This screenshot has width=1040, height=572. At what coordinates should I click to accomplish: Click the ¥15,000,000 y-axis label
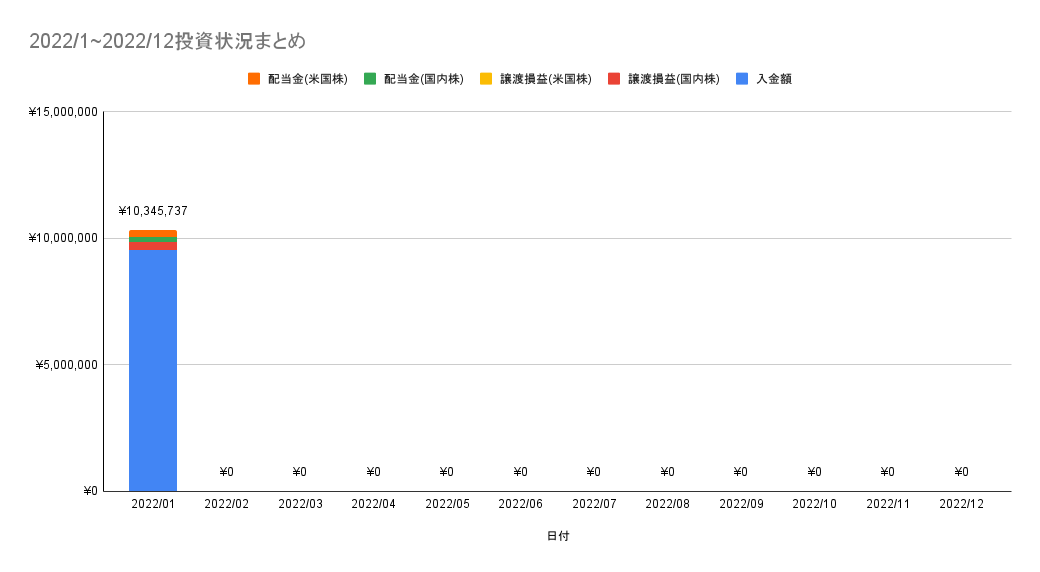click(63, 112)
